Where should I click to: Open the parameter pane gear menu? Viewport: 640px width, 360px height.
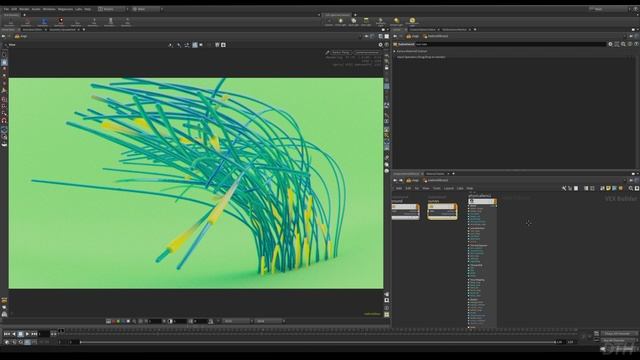[610, 44]
